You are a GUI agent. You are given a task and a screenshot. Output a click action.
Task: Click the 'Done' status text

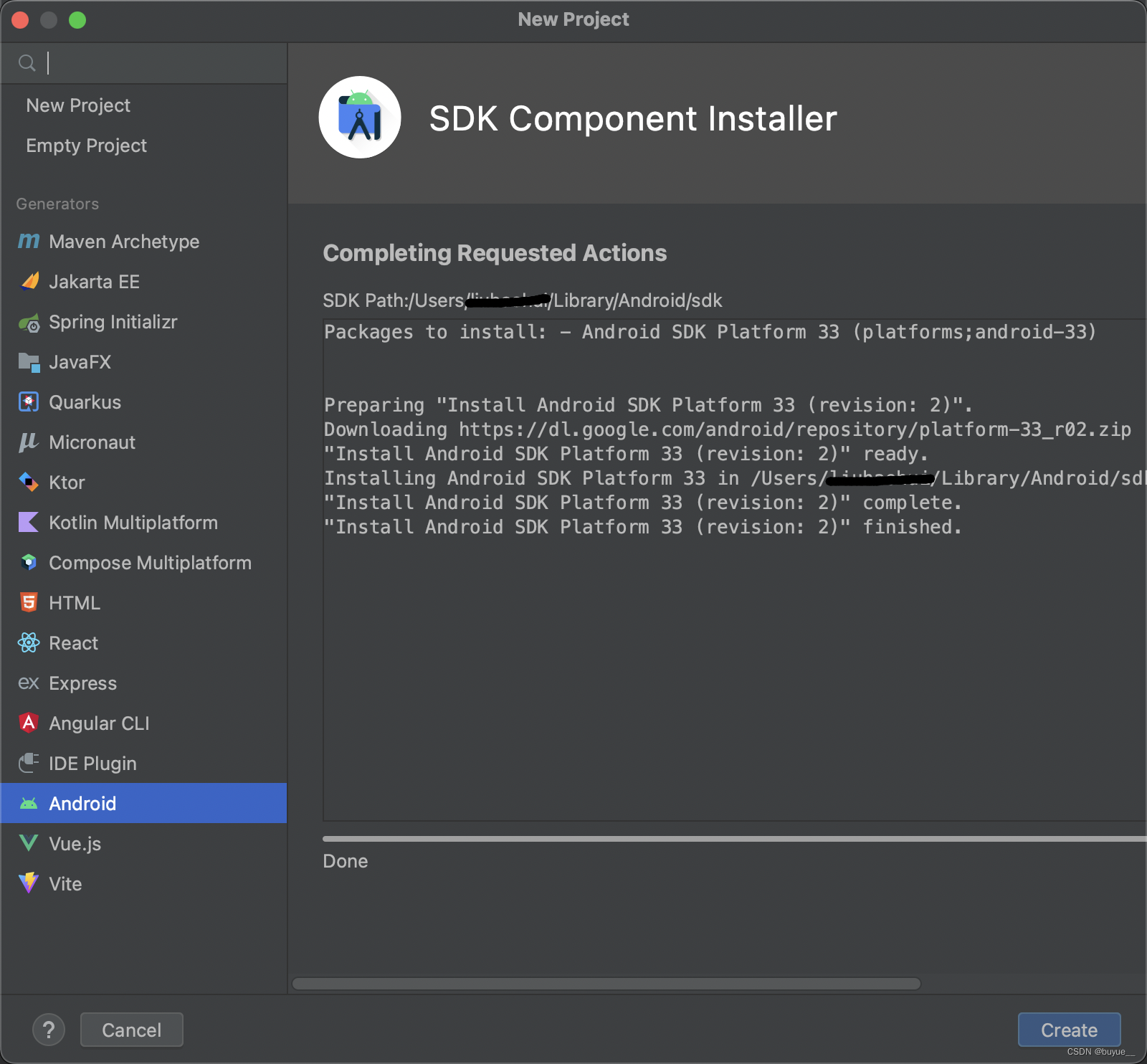(346, 861)
